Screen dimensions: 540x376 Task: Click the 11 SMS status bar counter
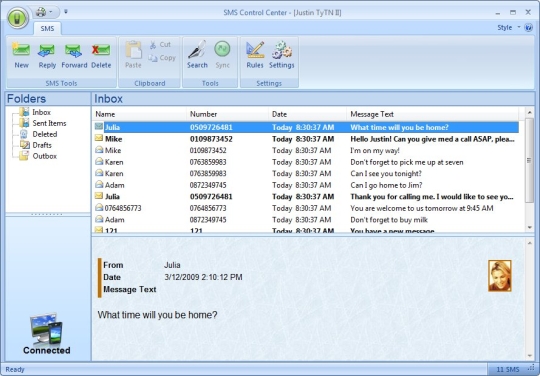pyautogui.click(x=508, y=369)
